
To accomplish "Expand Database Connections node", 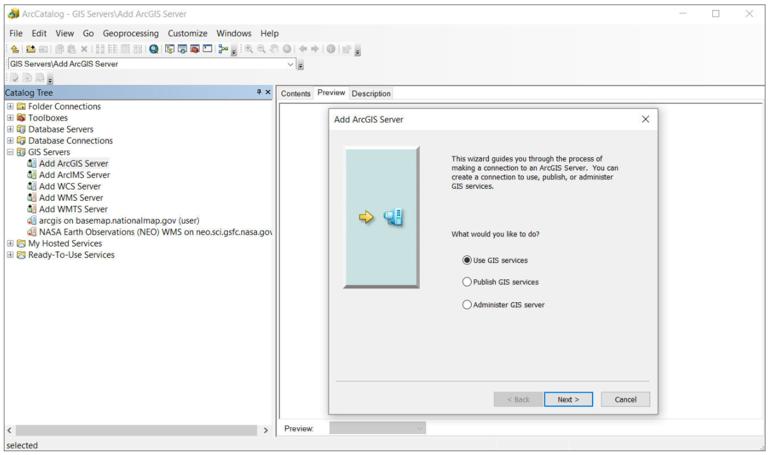I will tap(10, 141).
